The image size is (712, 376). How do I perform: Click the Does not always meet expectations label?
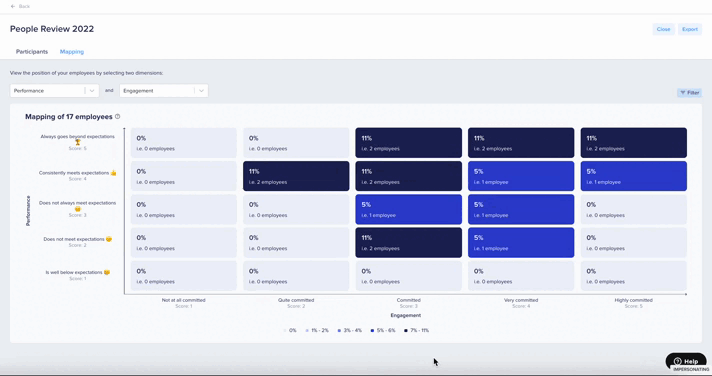[x=78, y=203]
